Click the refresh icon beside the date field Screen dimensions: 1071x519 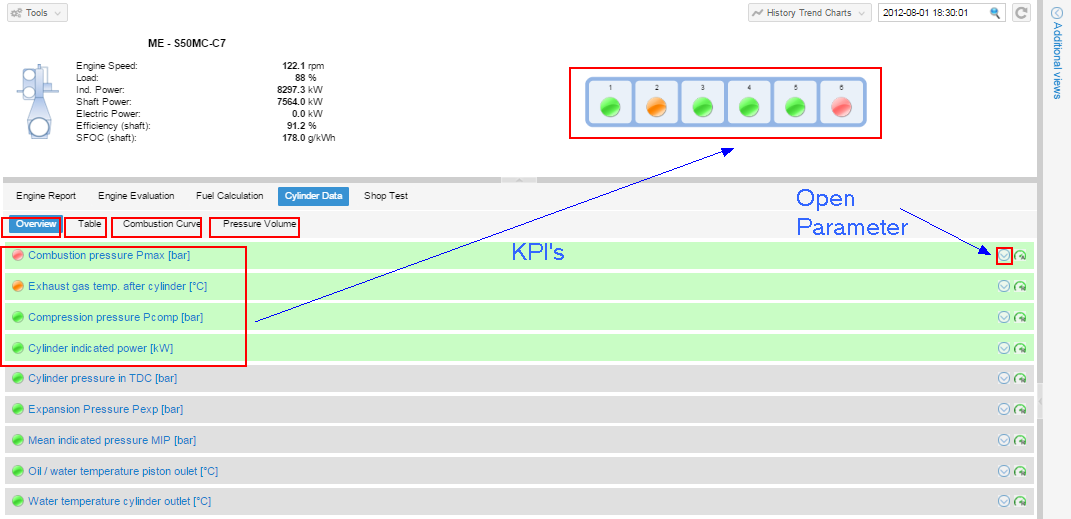pos(1021,13)
